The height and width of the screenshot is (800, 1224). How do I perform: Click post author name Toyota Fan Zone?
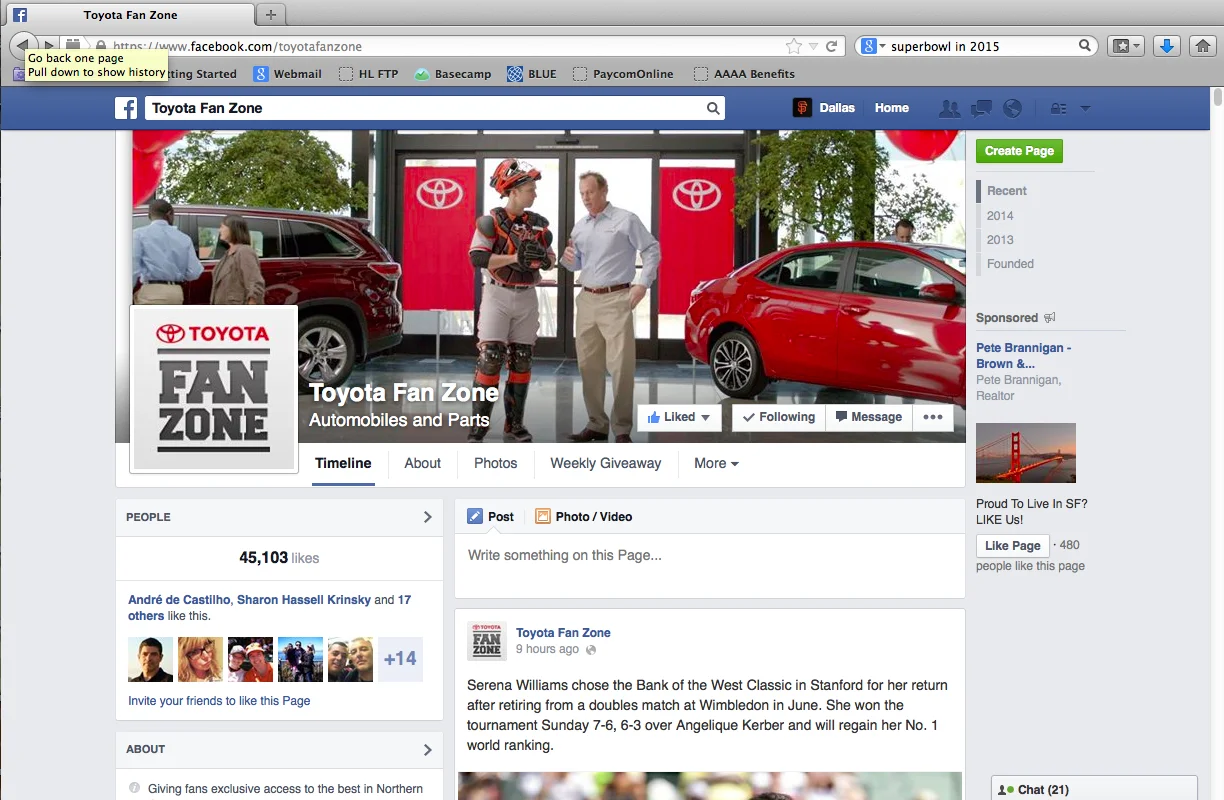[563, 633]
